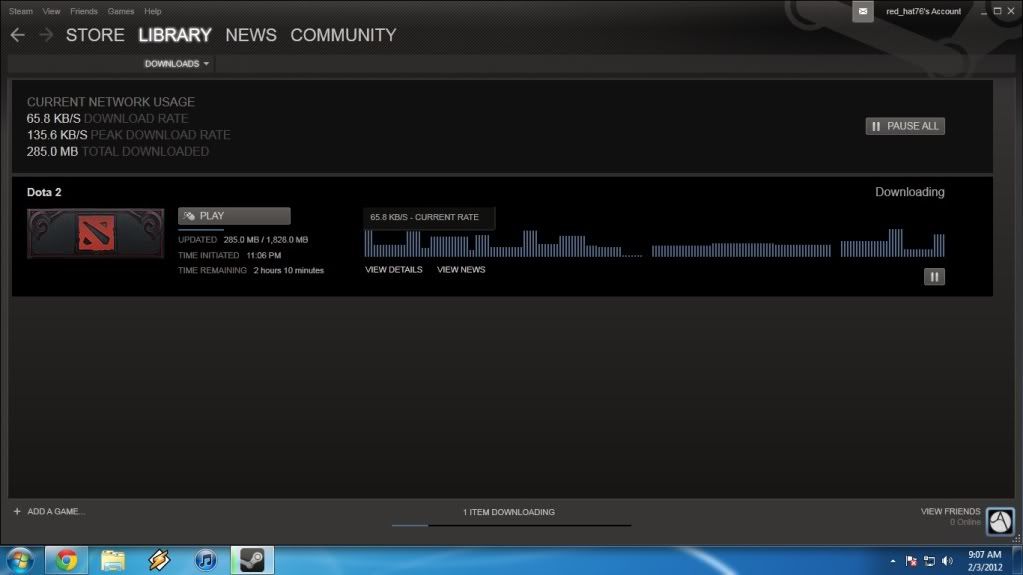
Task: Open red_hat76's Account link
Action: [923, 11]
